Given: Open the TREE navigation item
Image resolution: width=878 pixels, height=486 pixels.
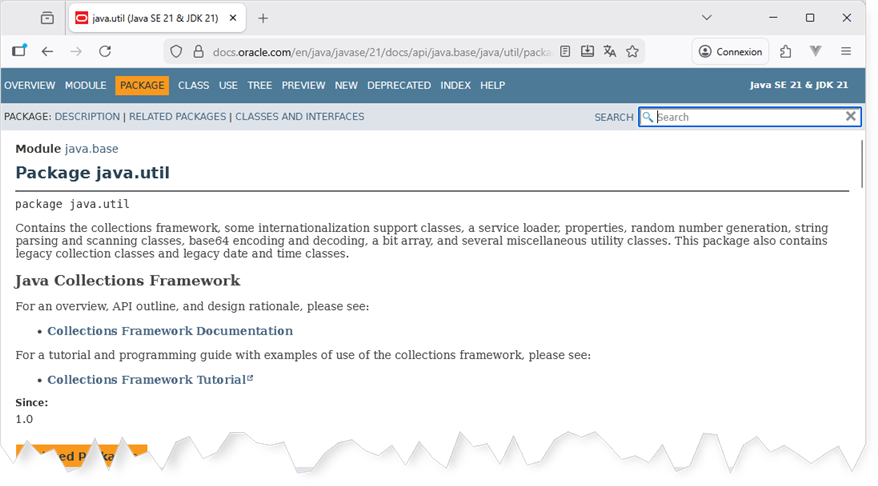Looking at the screenshot, I should (260, 85).
